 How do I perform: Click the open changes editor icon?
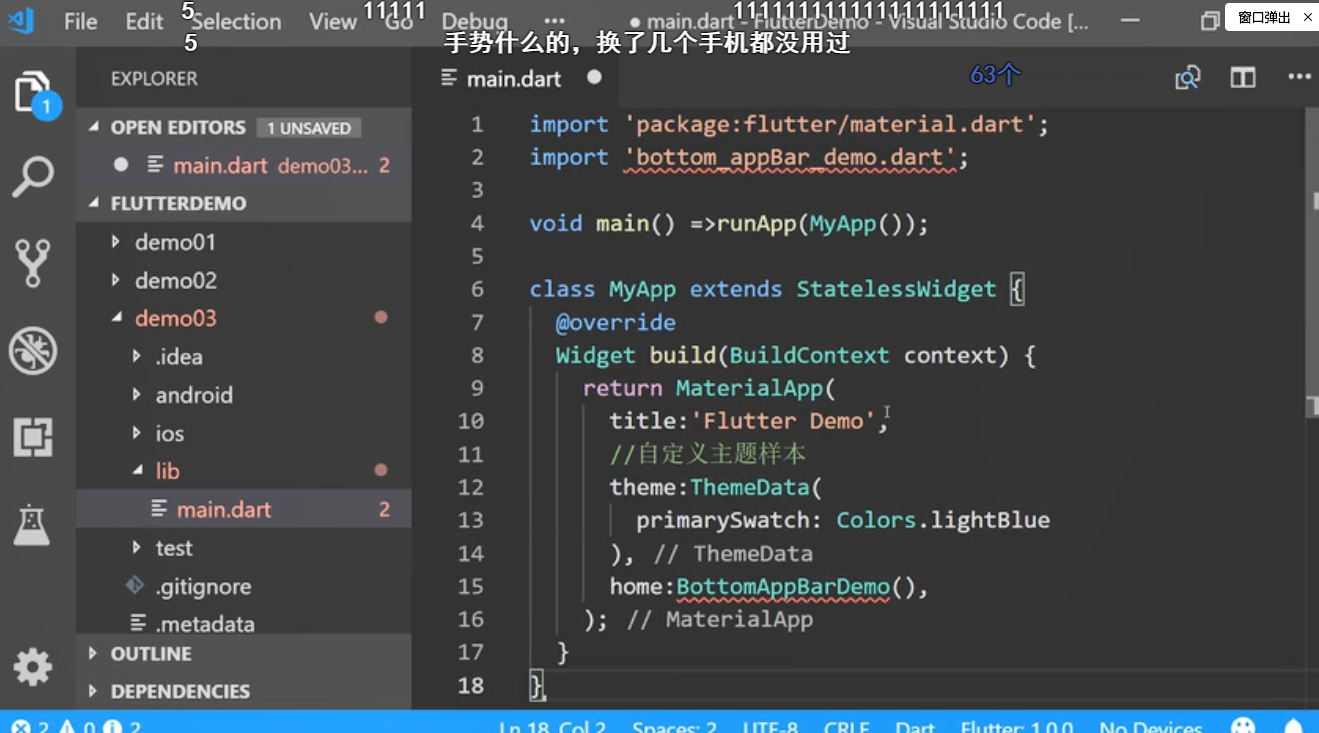(x=1187, y=78)
